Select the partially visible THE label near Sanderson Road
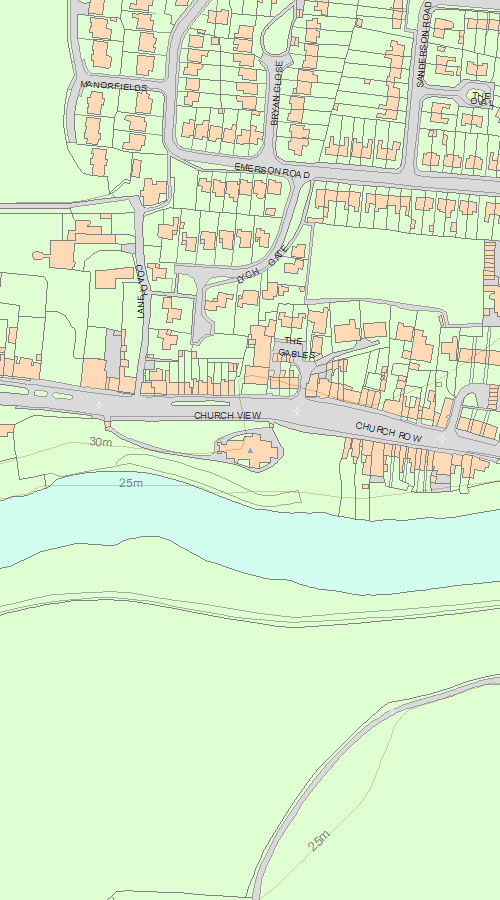Viewport: 500px width, 900px height. click(482, 95)
